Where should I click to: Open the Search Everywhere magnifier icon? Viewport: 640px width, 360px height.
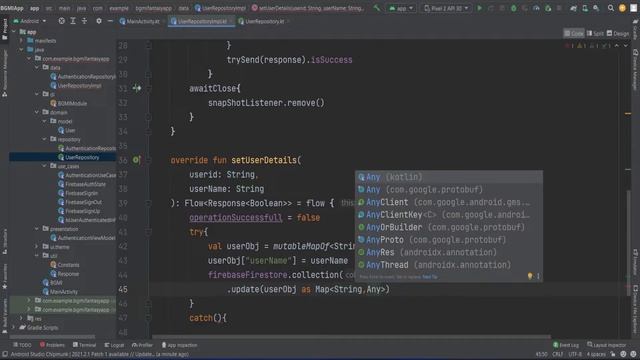611,8
